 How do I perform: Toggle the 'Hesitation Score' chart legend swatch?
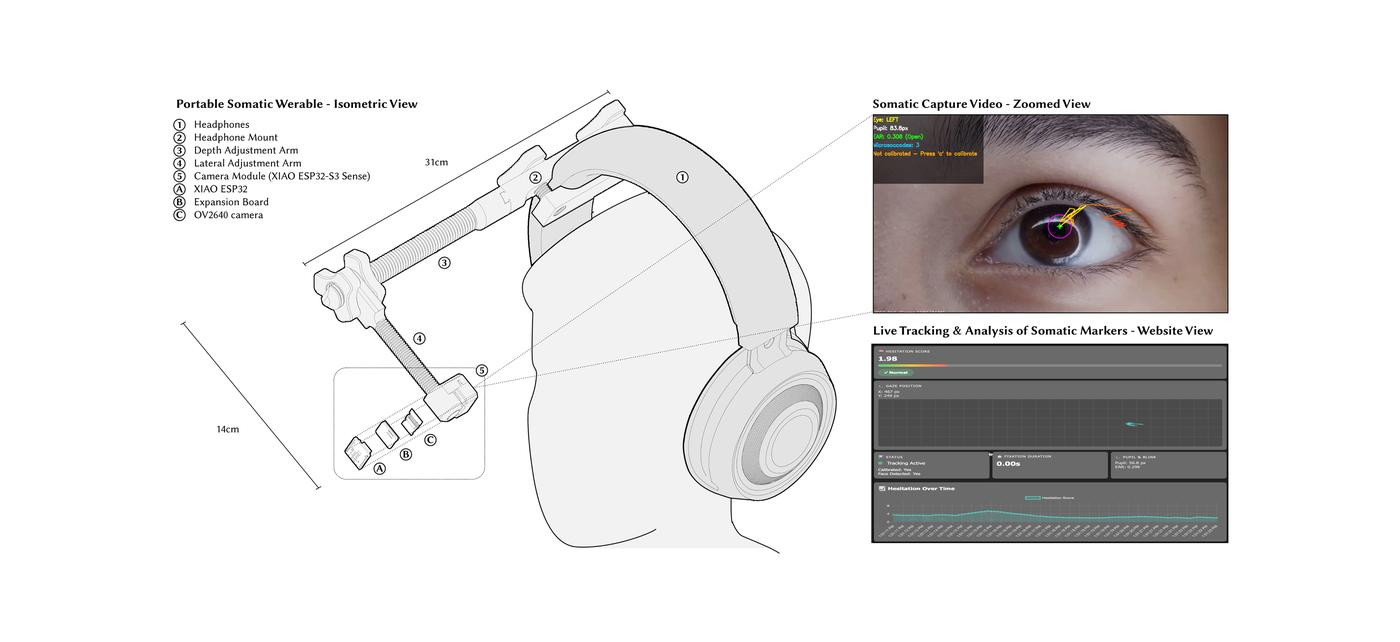pyautogui.click(x=1033, y=498)
